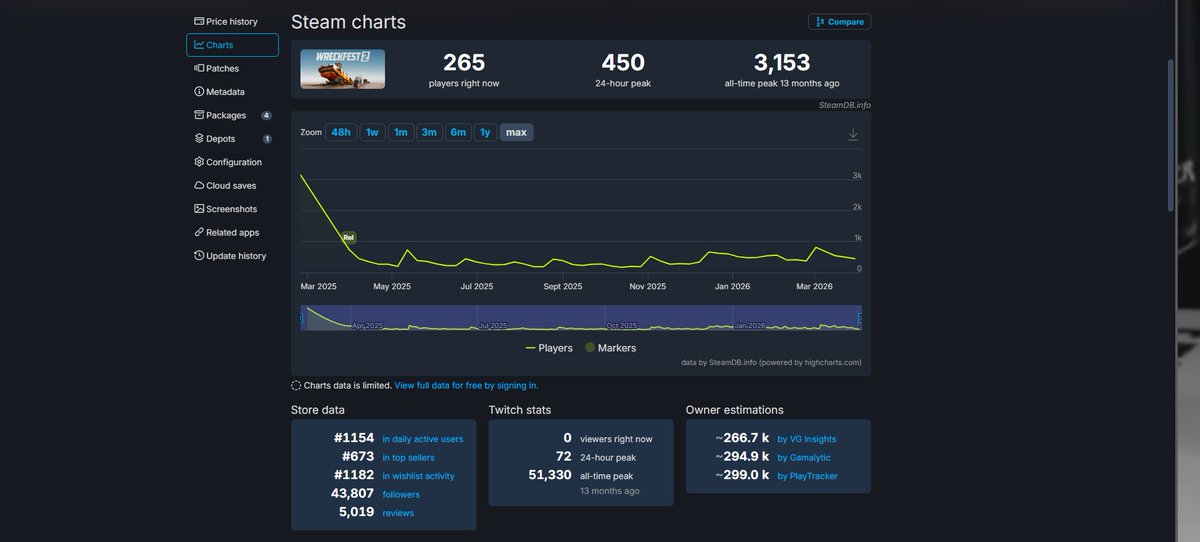Click the Wreckfest 2 game thumbnail

[x=343, y=69]
